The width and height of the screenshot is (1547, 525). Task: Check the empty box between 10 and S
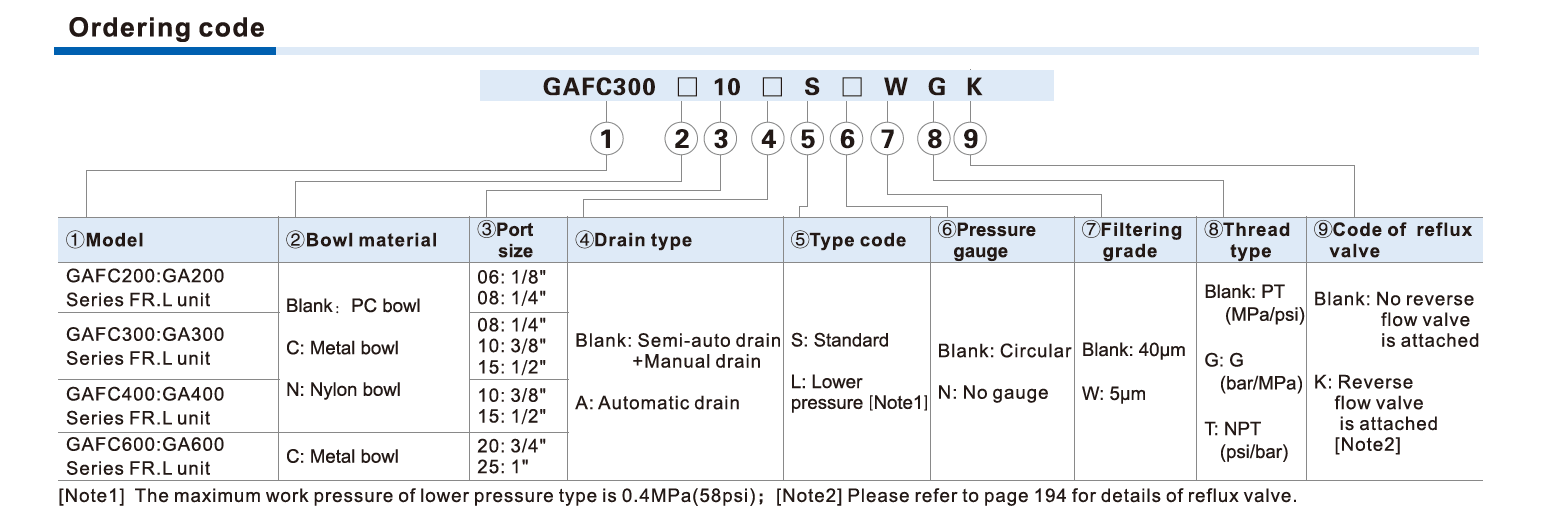tap(771, 87)
